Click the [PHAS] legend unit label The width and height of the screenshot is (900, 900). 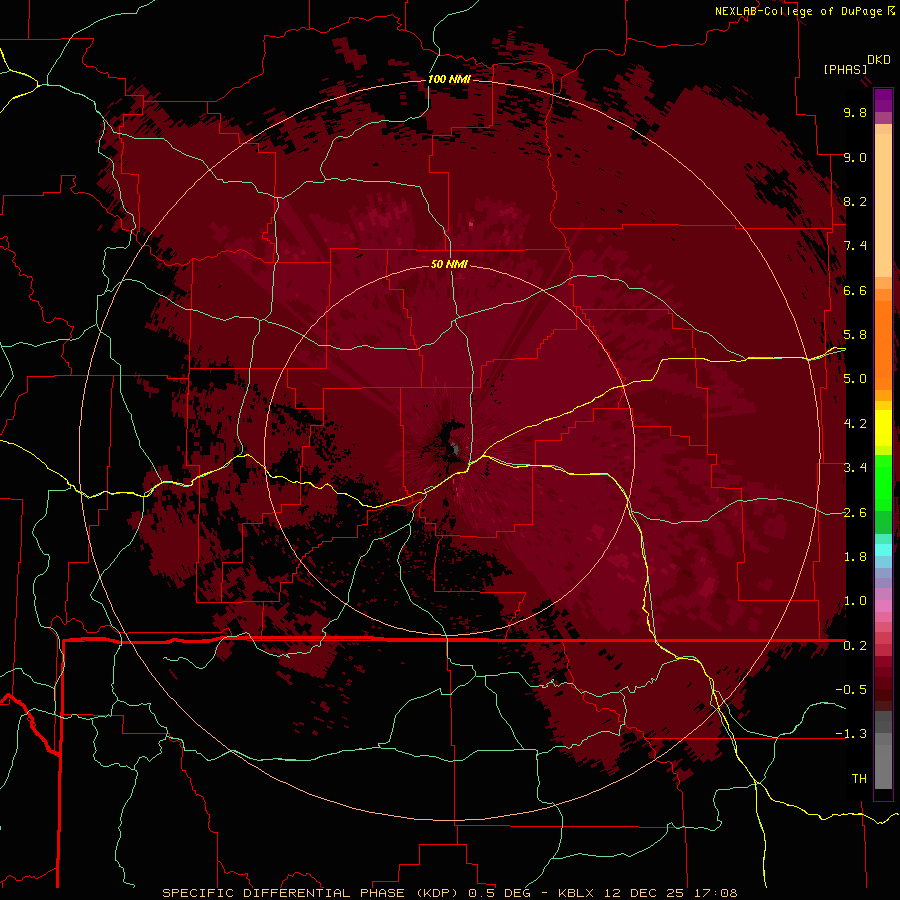(x=845, y=69)
